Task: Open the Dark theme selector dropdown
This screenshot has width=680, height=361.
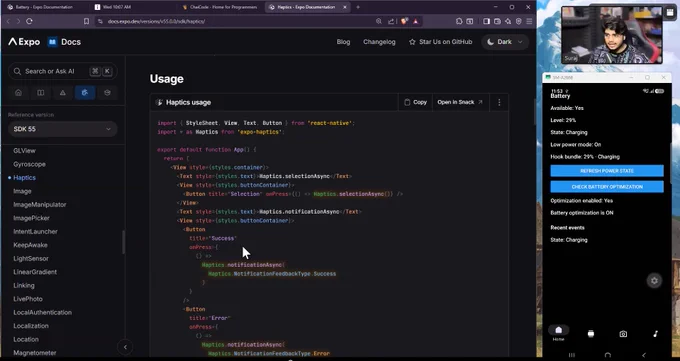Action: click(505, 42)
